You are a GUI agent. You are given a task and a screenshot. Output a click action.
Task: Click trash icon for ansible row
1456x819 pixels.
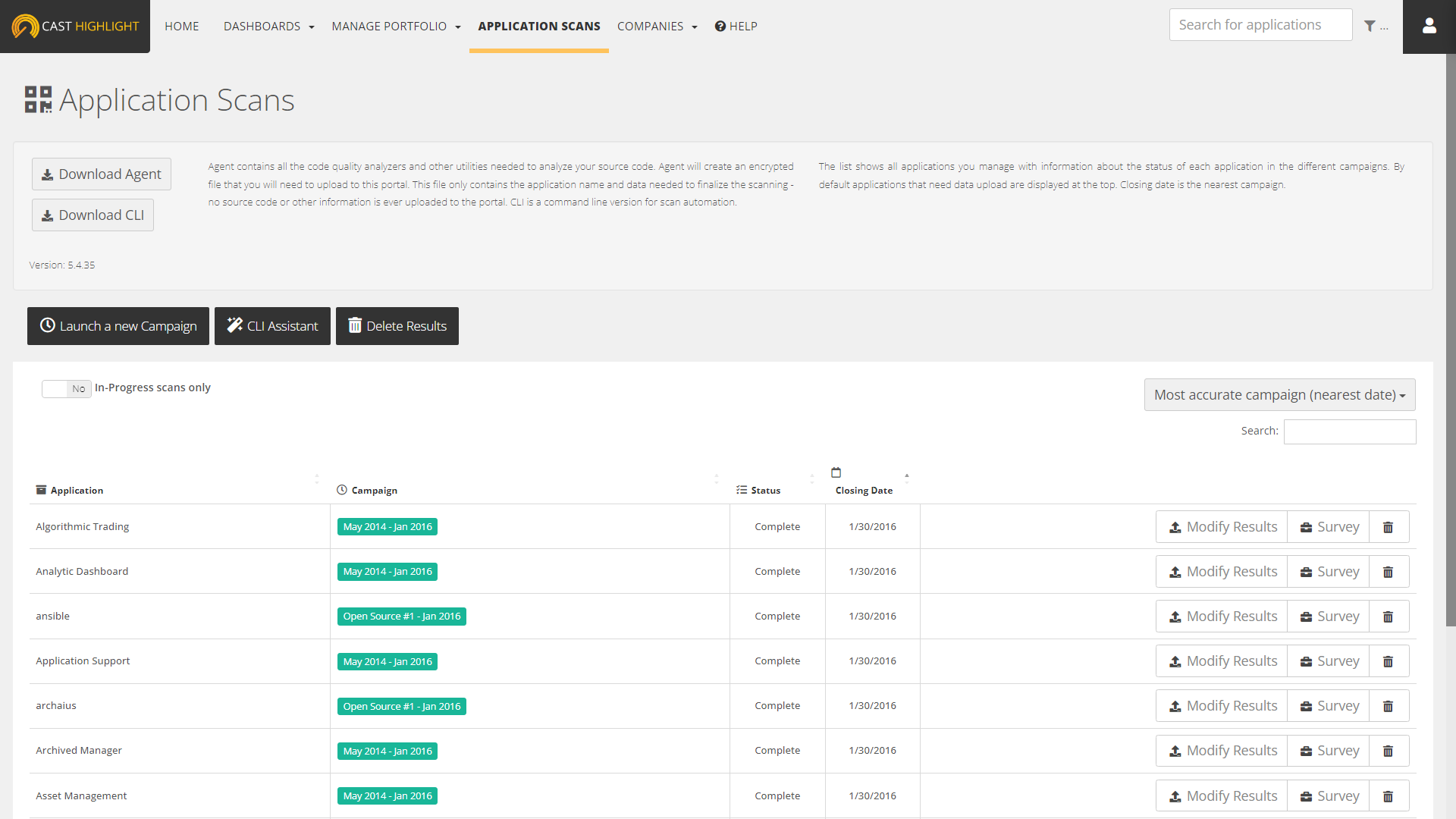tap(1389, 617)
